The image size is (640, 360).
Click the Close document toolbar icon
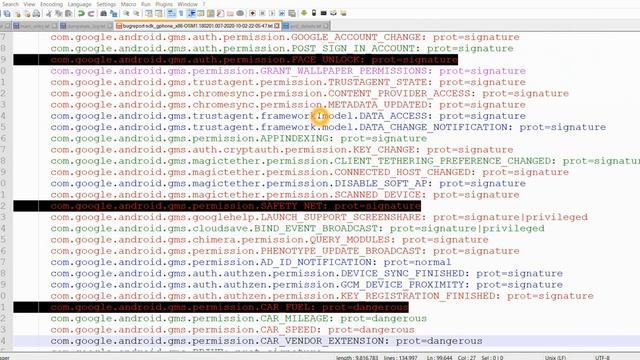(x=18, y=13)
